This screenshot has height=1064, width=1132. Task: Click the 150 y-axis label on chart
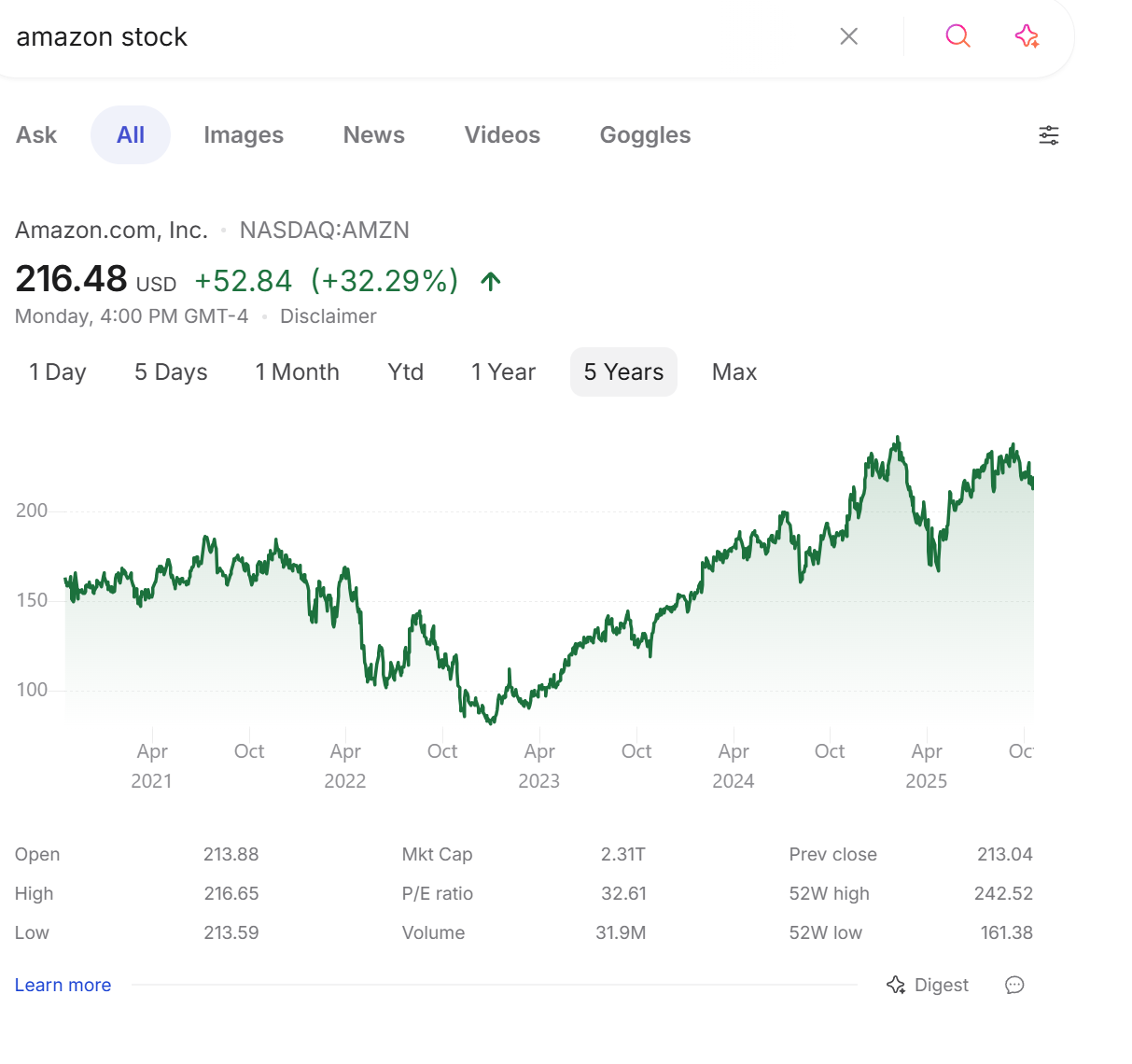tap(32, 600)
